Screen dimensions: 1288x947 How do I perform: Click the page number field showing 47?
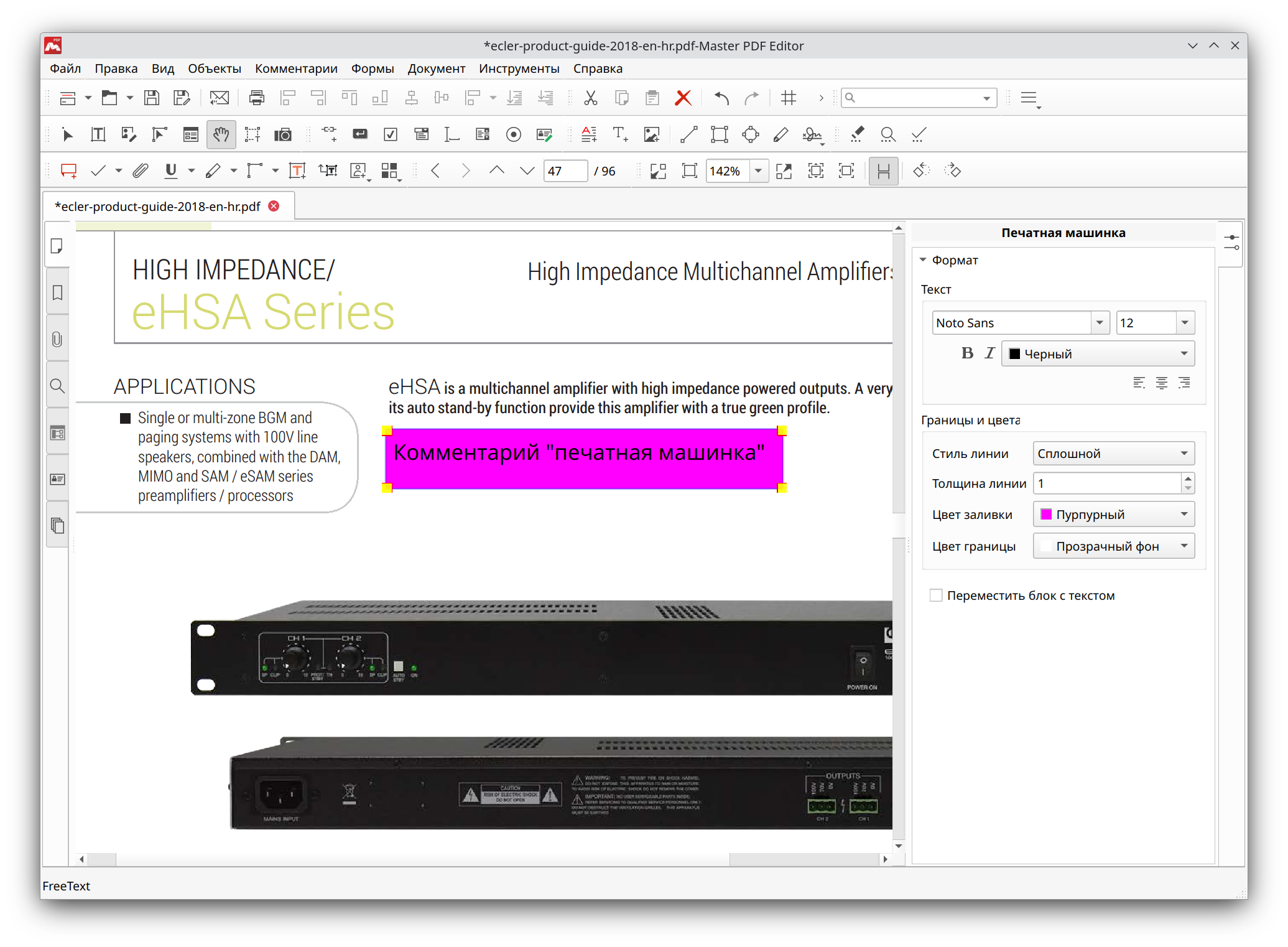[x=565, y=171]
